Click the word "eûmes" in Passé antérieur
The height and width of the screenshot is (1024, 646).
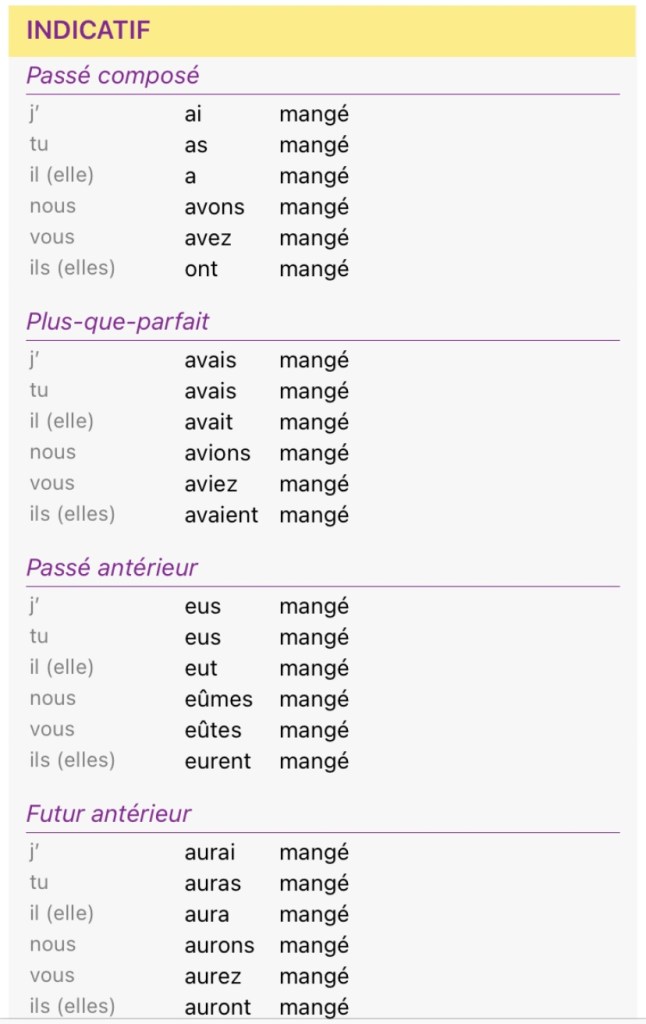tap(218, 699)
